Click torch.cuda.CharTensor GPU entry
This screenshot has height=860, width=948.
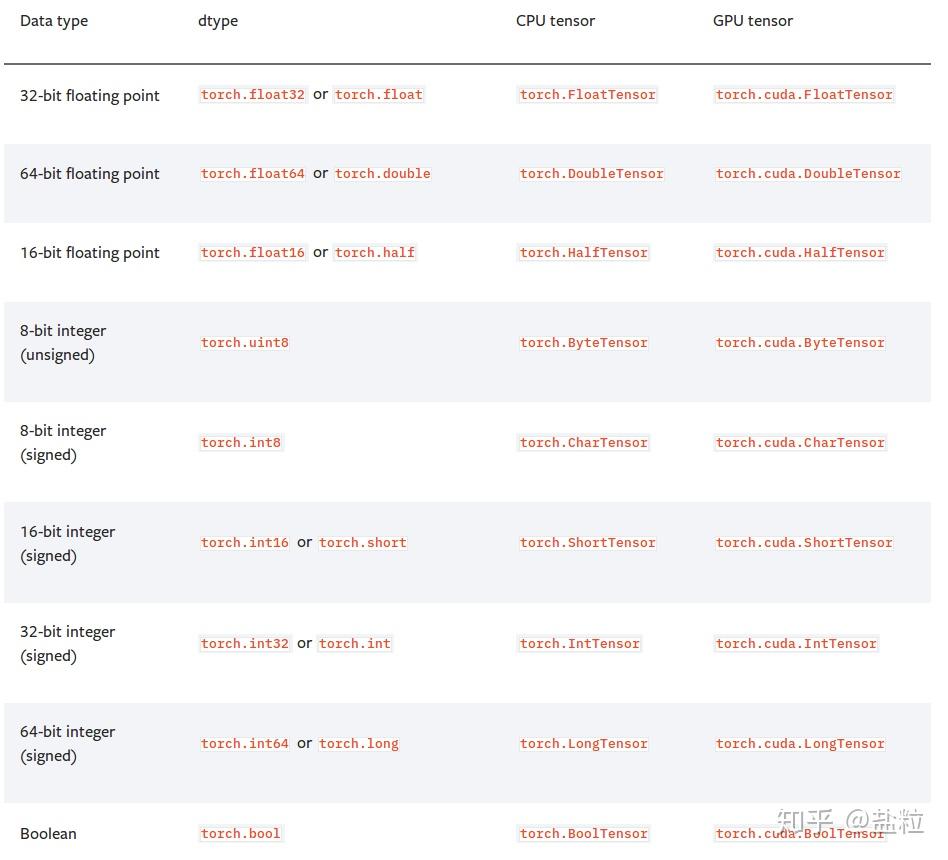point(800,443)
